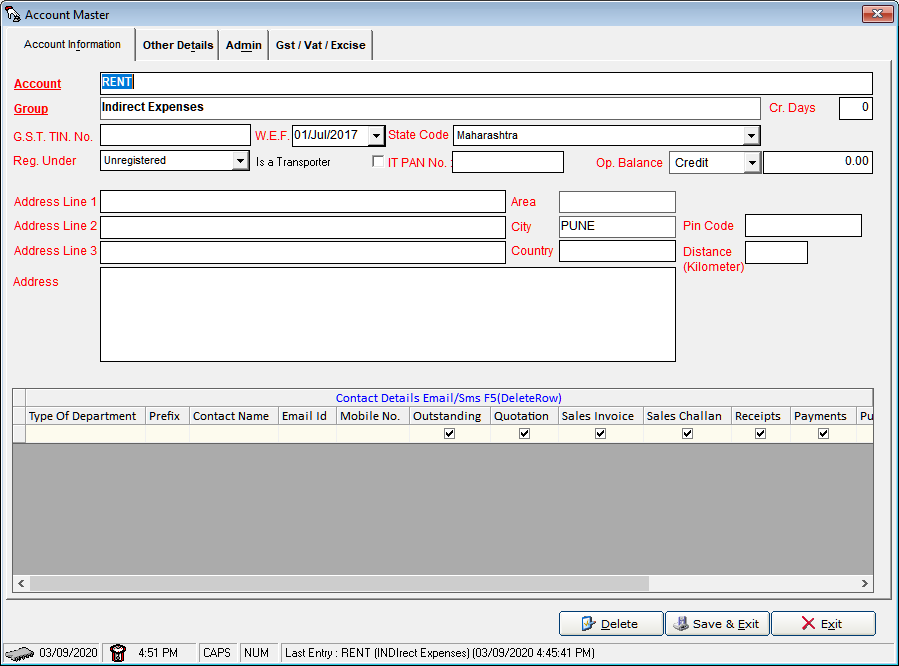Image resolution: width=899 pixels, height=666 pixels.
Task: Close the Account Master window
Action: 877,14
